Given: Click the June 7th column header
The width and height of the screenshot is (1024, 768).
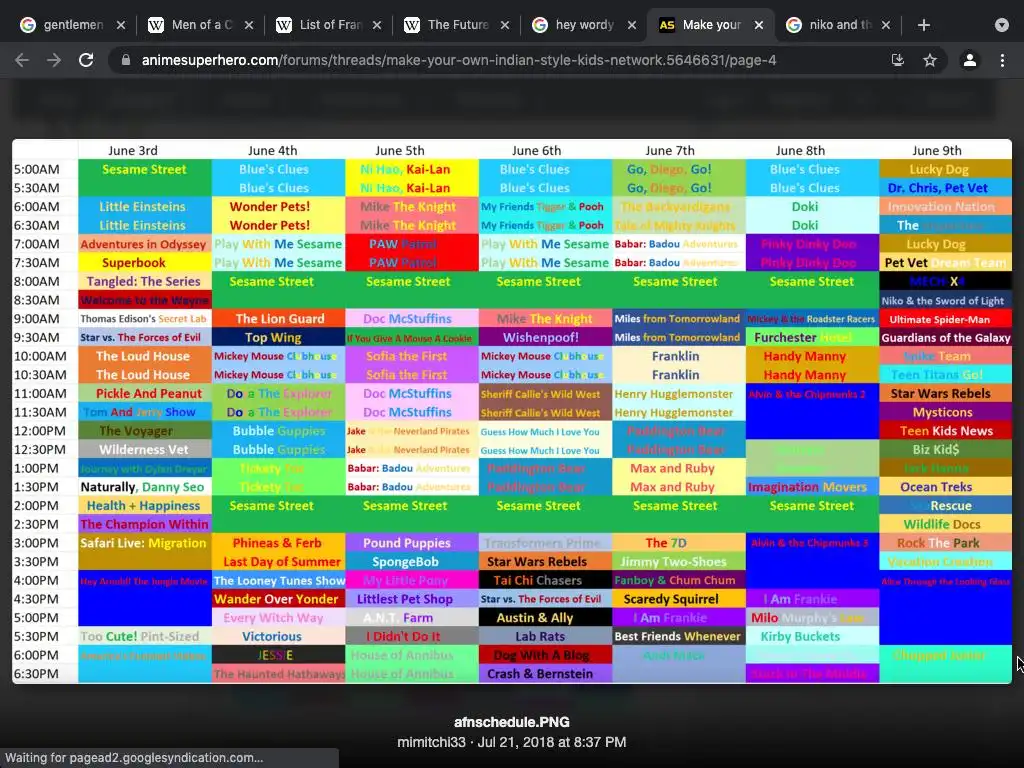Looking at the screenshot, I should pyautogui.click(x=670, y=150).
